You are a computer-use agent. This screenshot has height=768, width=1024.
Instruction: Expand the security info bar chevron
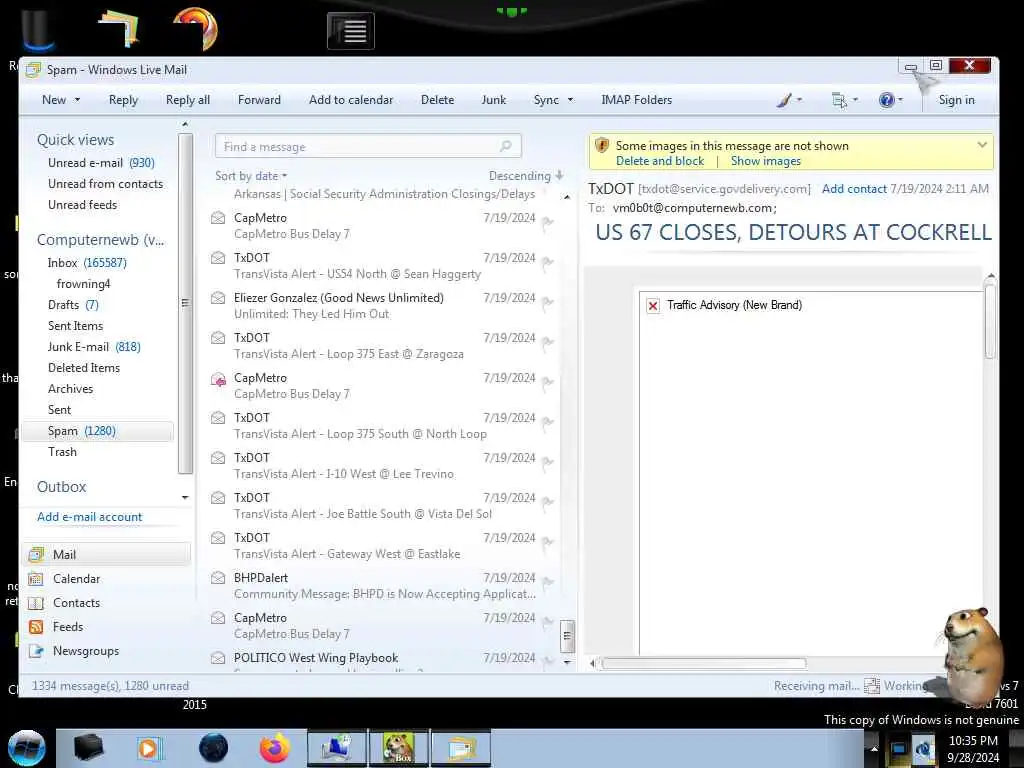pyautogui.click(x=982, y=145)
